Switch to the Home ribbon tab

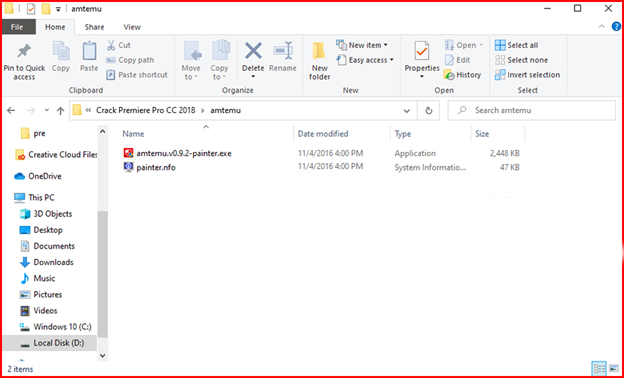pos(55,27)
